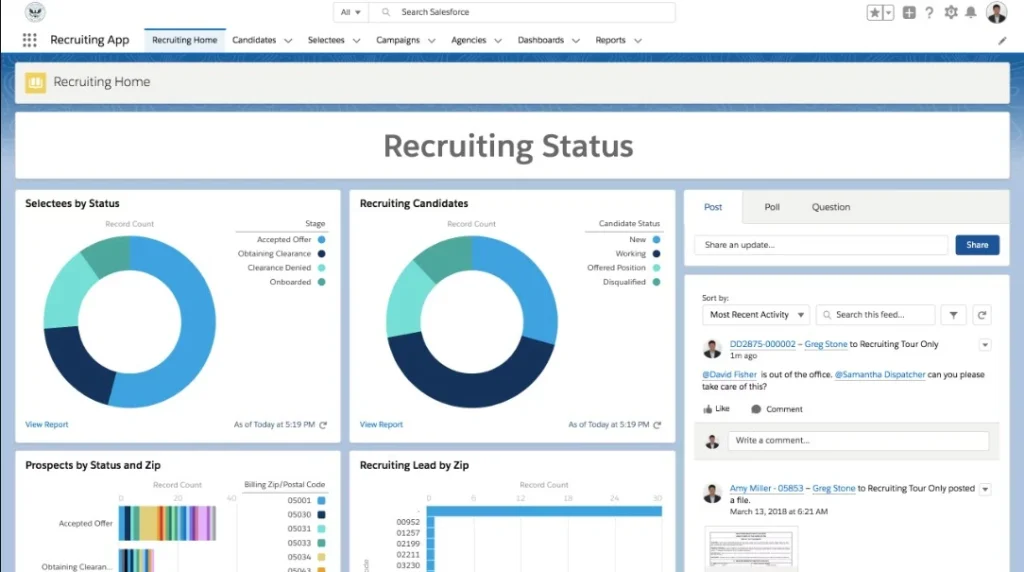The height and width of the screenshot is (572, 1024).
Task: Refresh the Chatter feed
Action: [982, 315]
